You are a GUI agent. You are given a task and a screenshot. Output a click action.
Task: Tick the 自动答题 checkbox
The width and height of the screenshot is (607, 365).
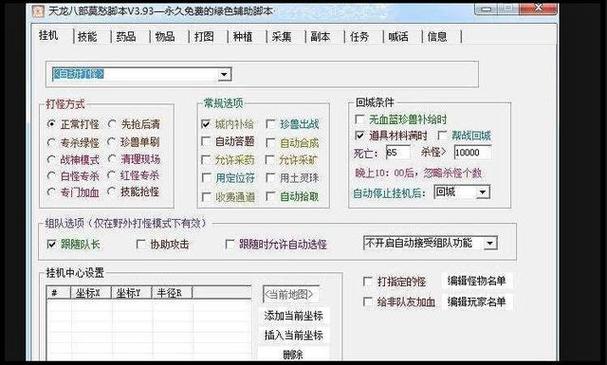[206, 141]
